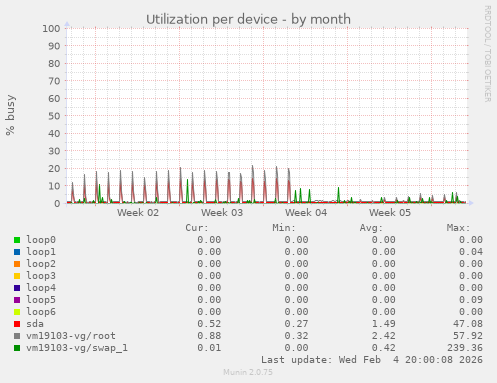
Task: Select the sda legend label
Action: (x=35, y=324)
